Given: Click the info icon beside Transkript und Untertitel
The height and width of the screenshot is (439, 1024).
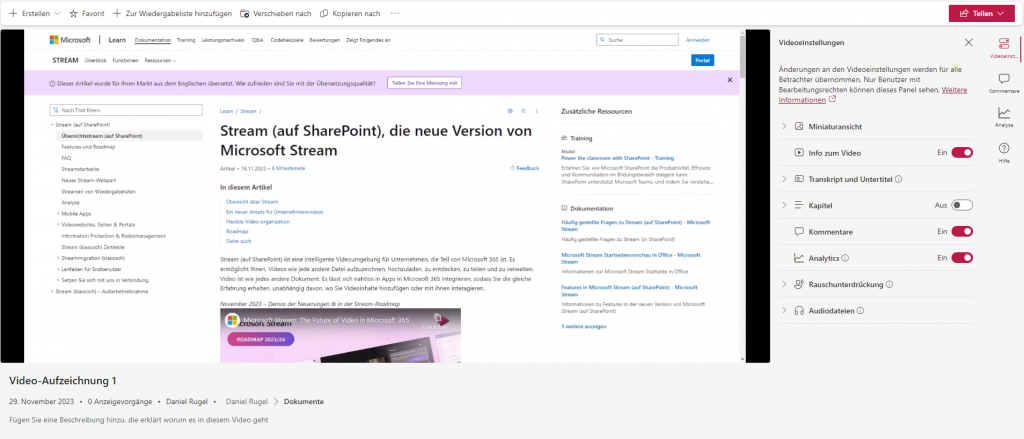Looking at the screenshot, I should coord(899,179).
